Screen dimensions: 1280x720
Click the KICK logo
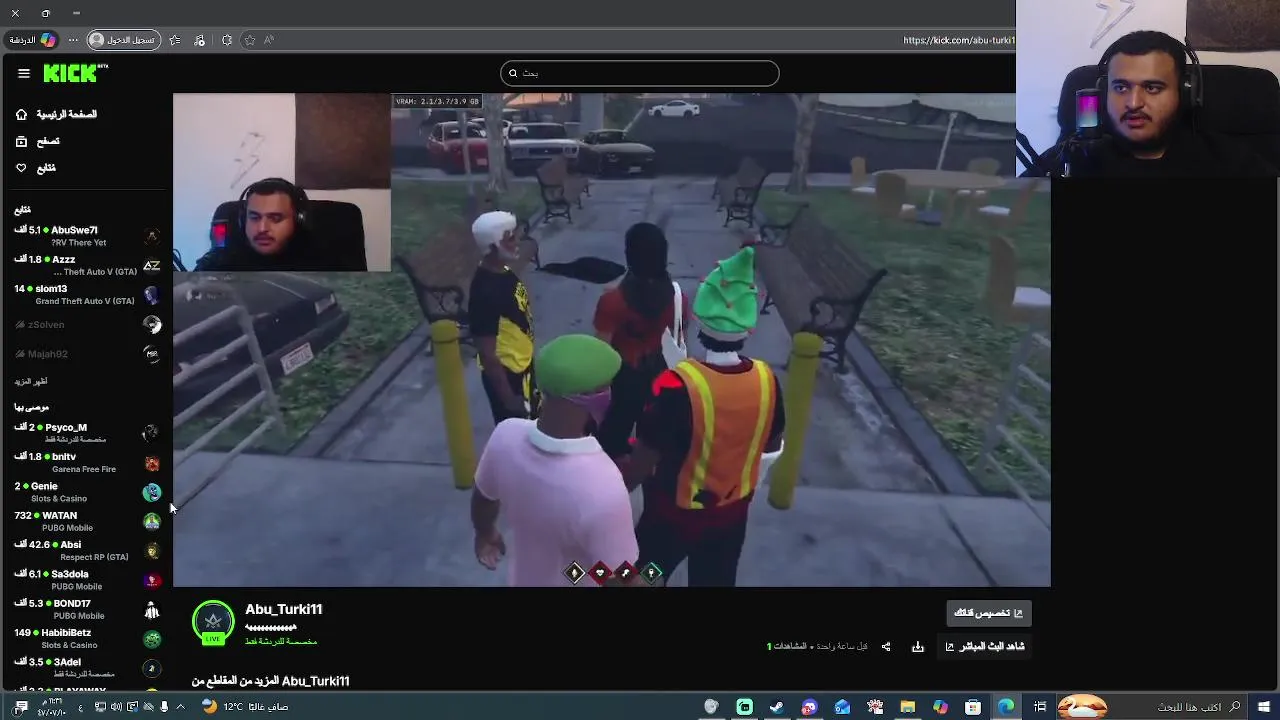tap(76, 73)
